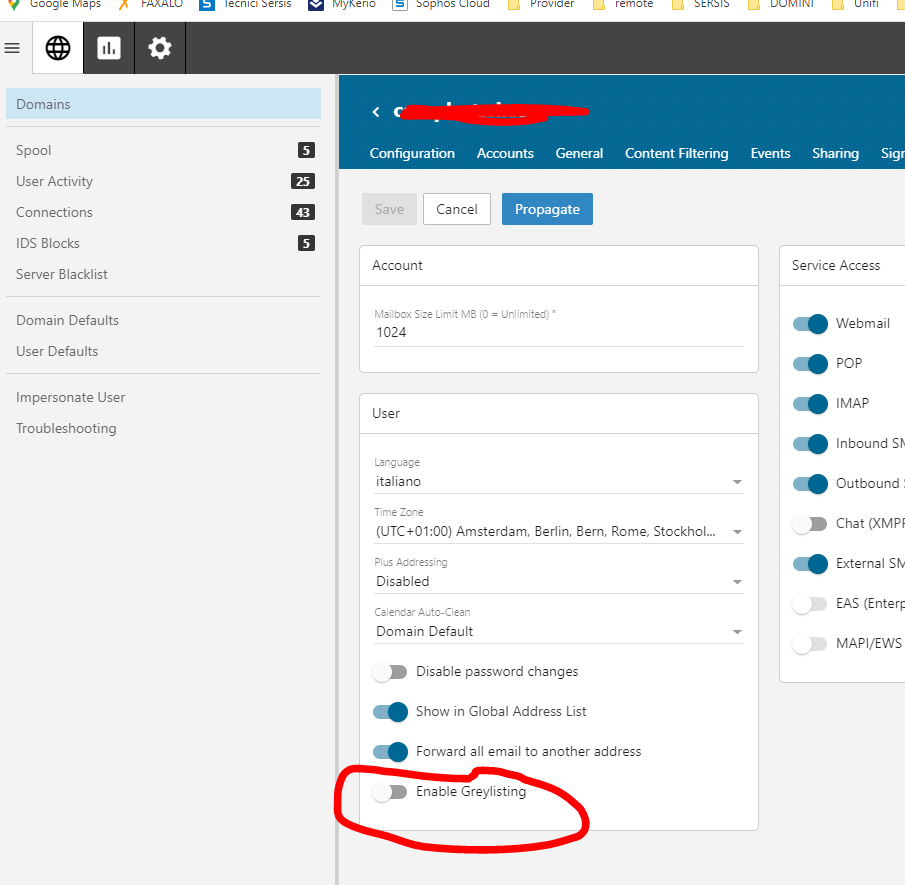Image resolution: width=905 pixels, height=885 pixels.
Task: Open the MyKerio bookmark
Action: [x=344, y=4]
